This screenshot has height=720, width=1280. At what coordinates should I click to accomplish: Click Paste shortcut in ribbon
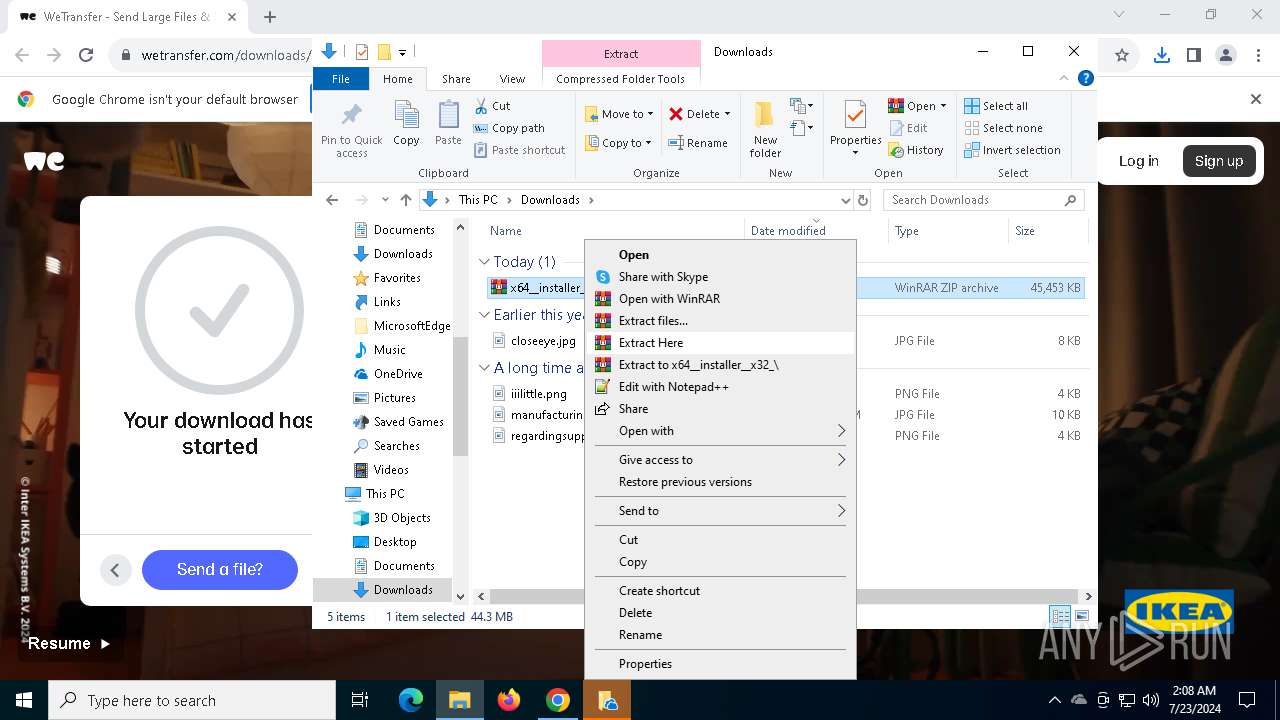point(519,150)
